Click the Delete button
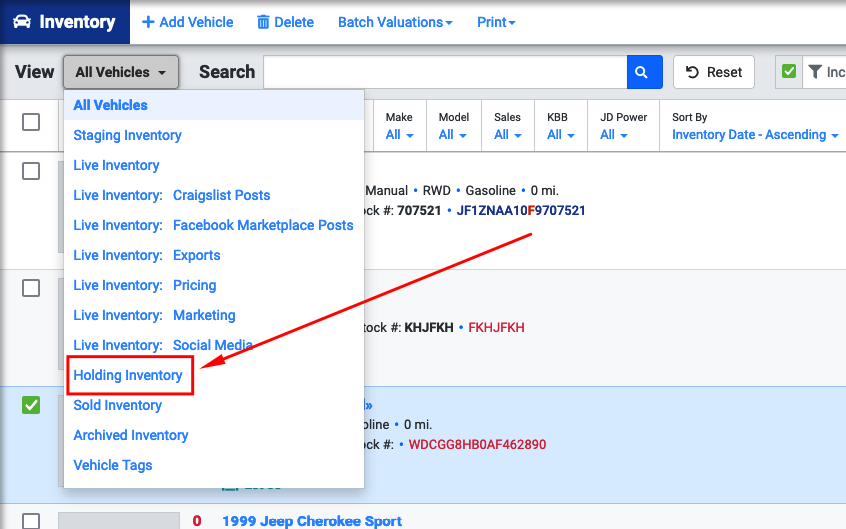Screen dimensions: 846x529 tap(285, 22)
